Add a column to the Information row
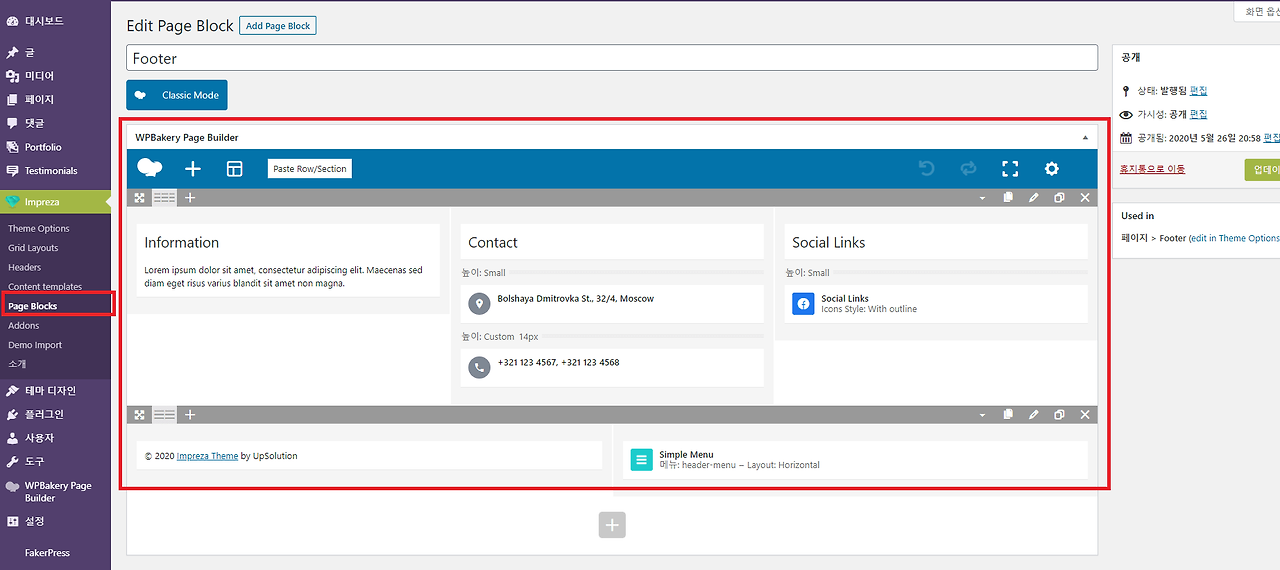This screenshot has width=1280, height=570. pyautogui.click(x=190, y=198)
